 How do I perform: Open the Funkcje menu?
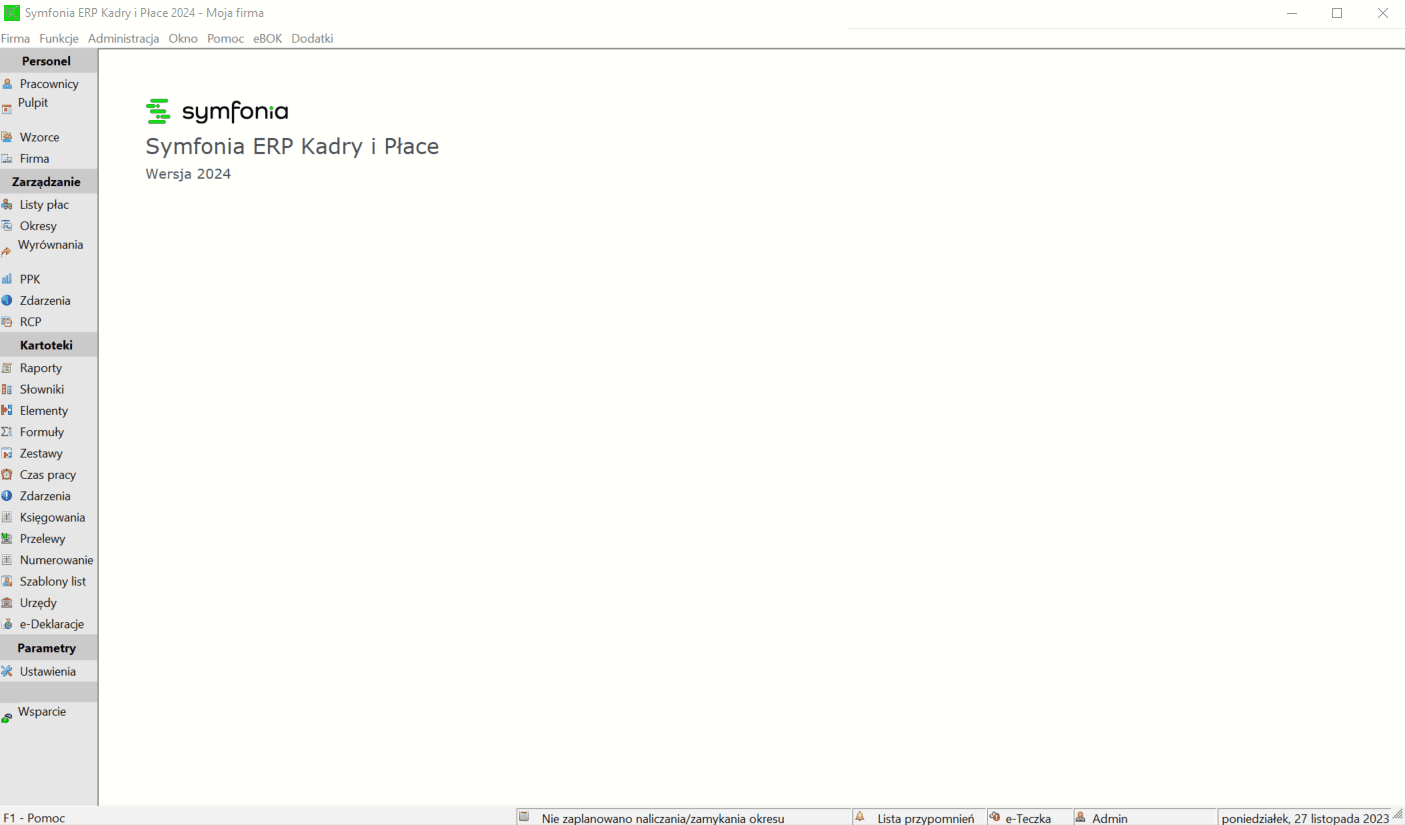pyautogui.click(x=59, y=38)
